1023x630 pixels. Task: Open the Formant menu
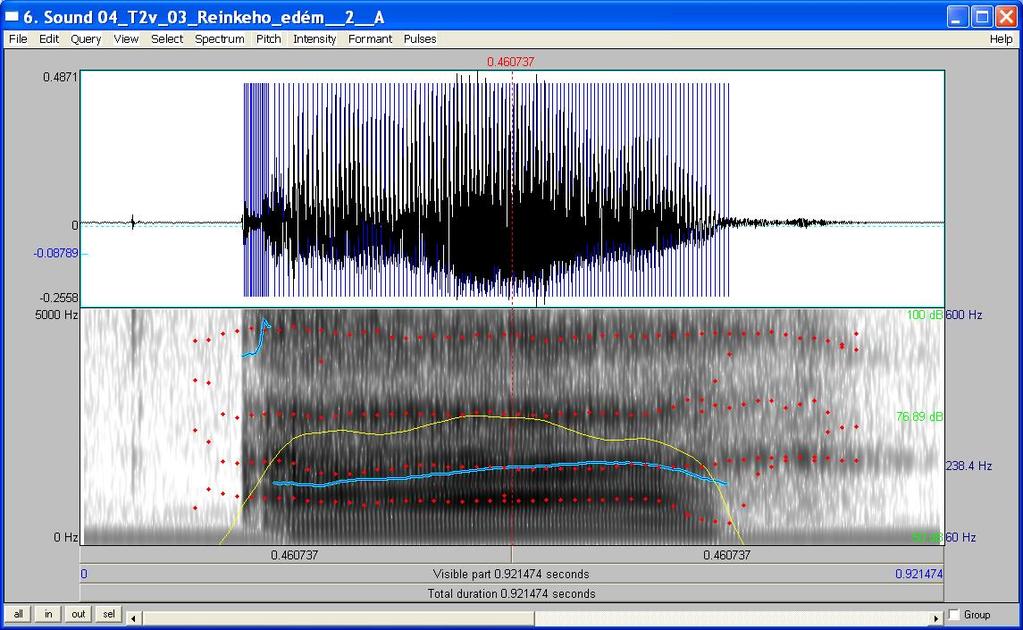[370, 39]
